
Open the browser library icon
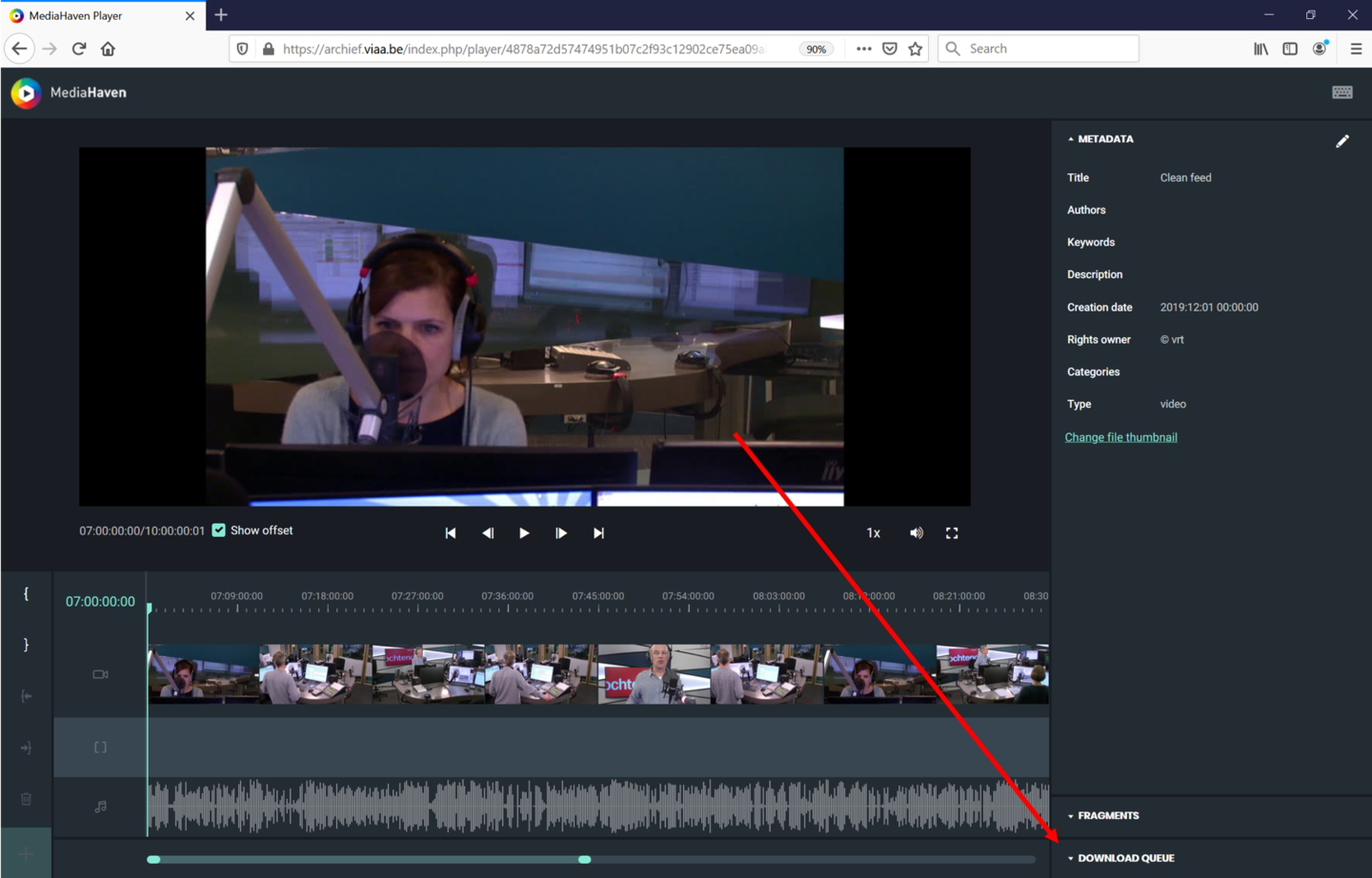1261,49
